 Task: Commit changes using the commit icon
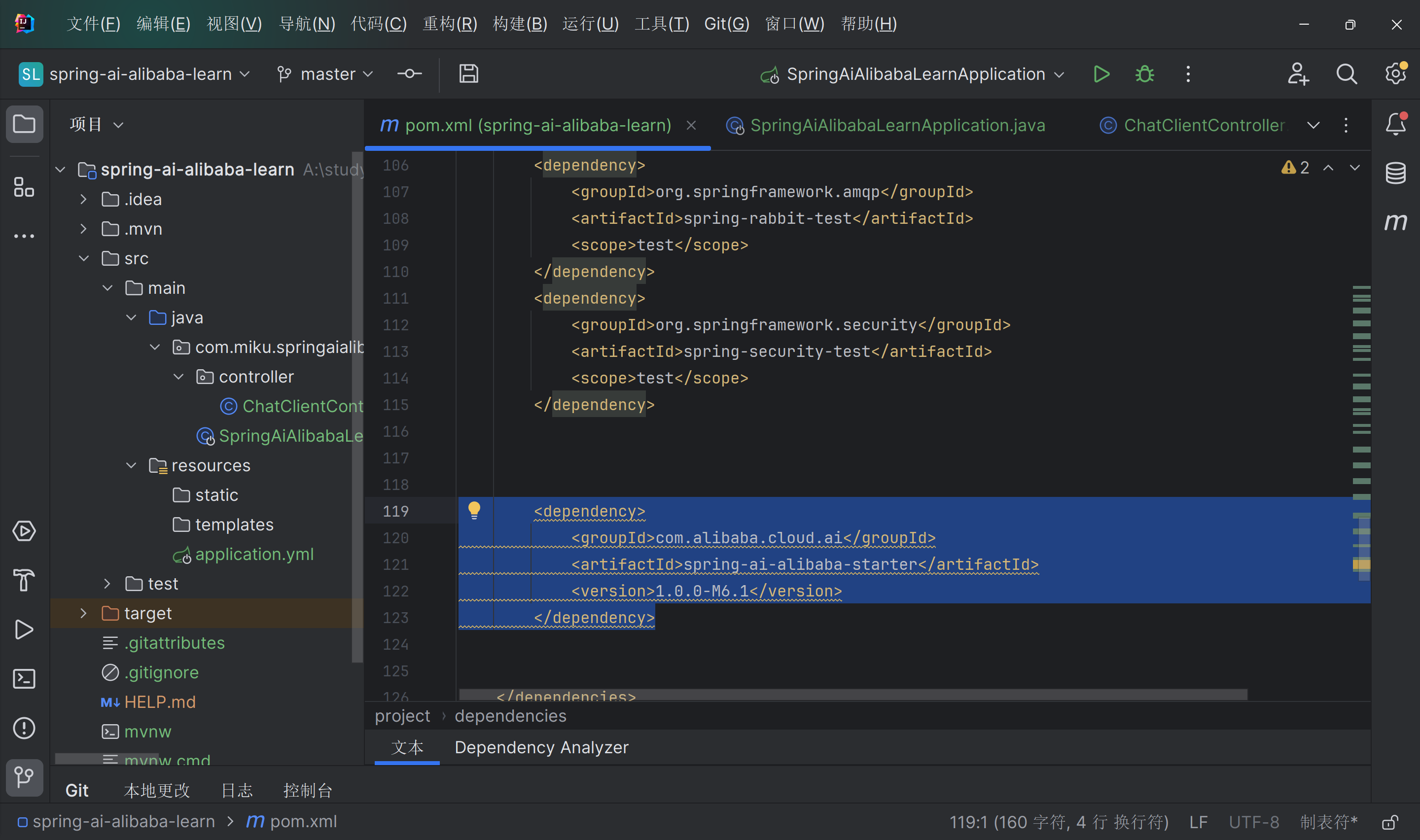pyautogui.click(x=409, y=73)
